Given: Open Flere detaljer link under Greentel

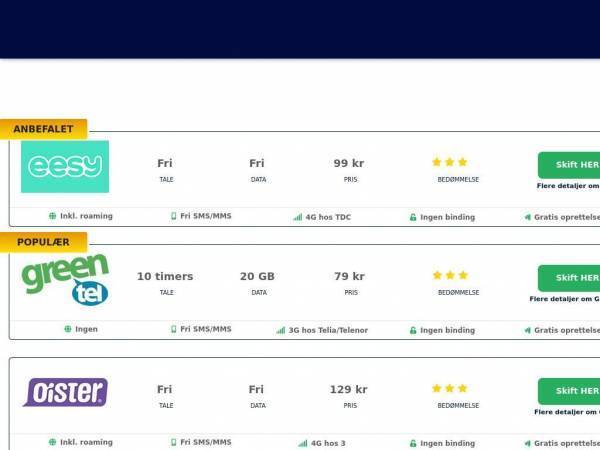Looking at the screenshot, I should tap(565, 299).
